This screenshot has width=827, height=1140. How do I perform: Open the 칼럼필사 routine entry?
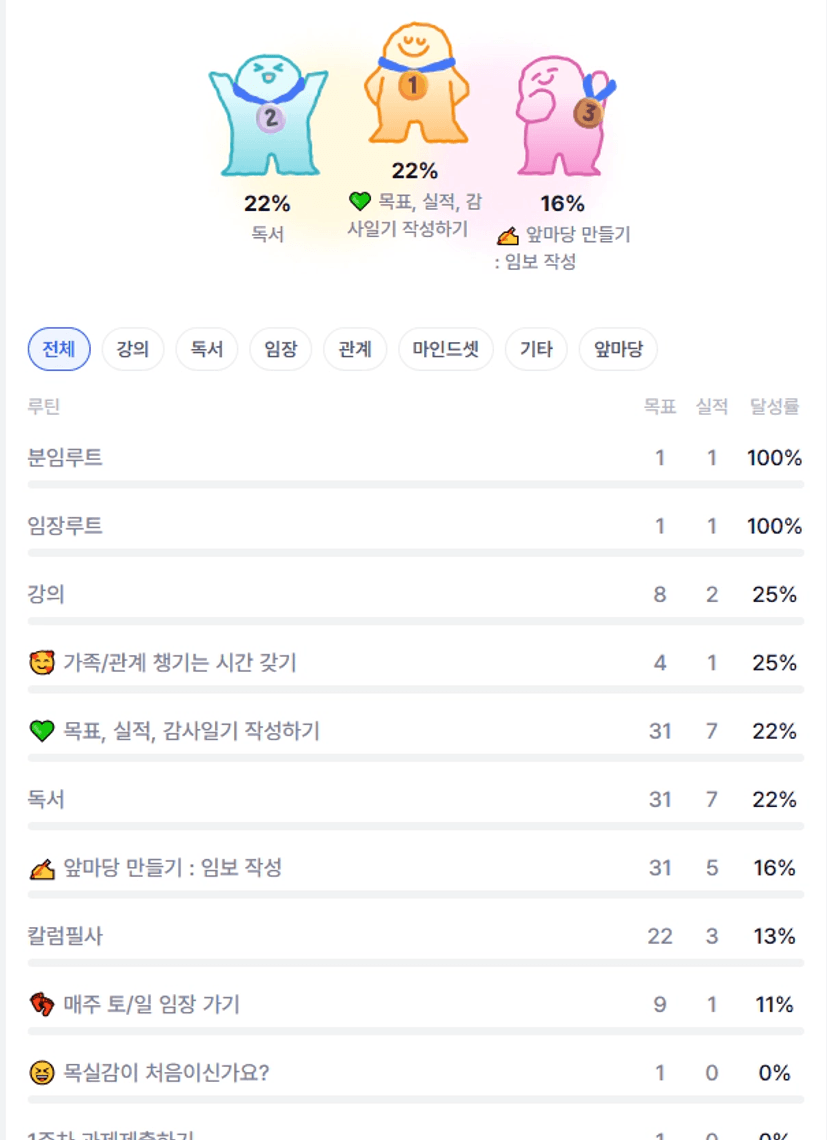66,937
